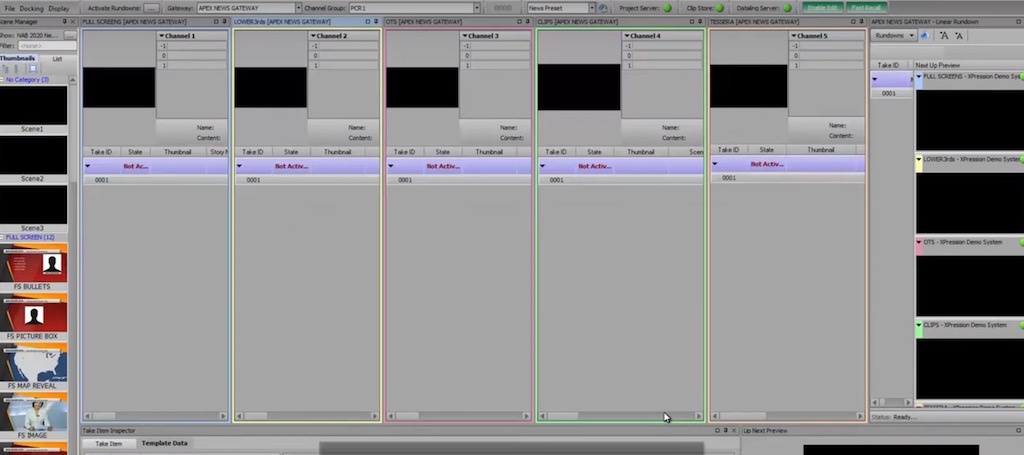Collapse the No Category group
1024x455 pixels.
pyautogui.click(x=3, y=79)
